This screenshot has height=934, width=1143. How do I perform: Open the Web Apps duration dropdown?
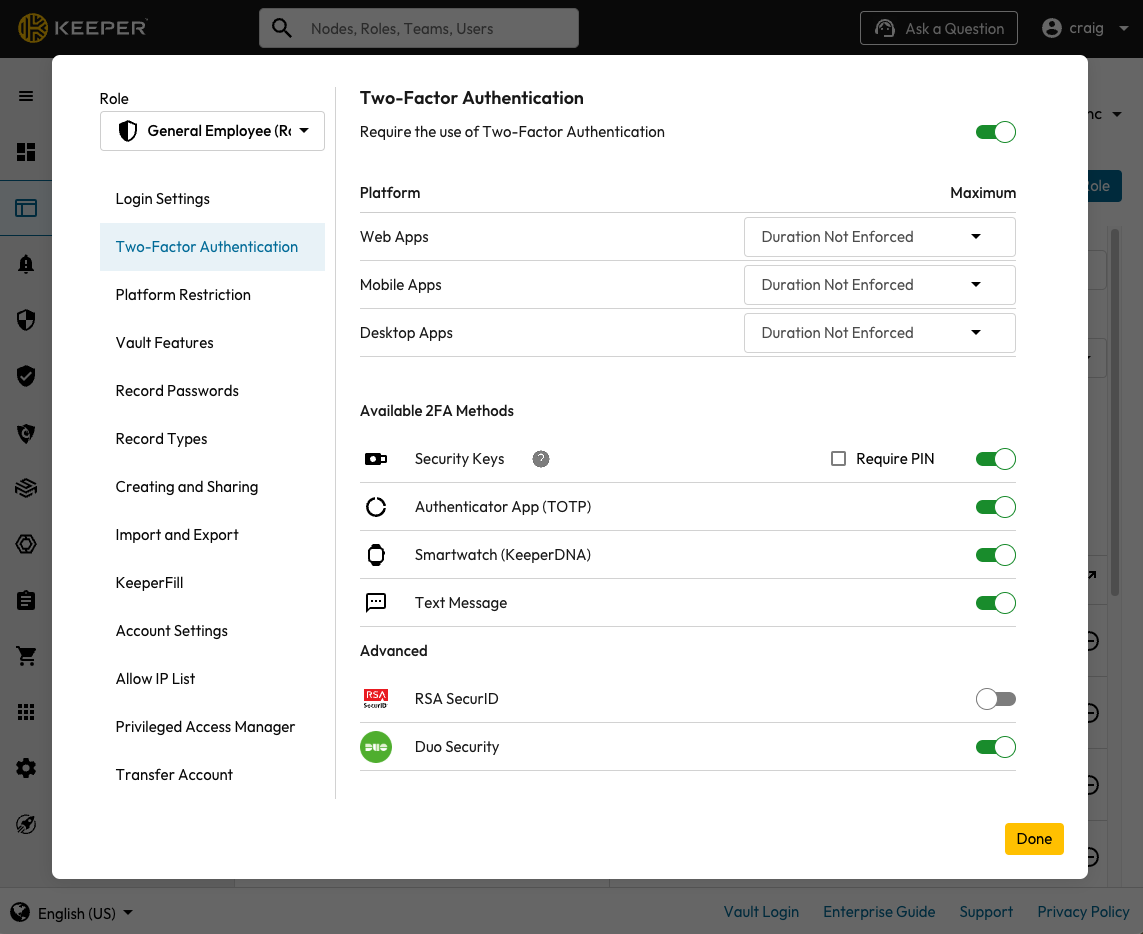[x=879, y=237]
